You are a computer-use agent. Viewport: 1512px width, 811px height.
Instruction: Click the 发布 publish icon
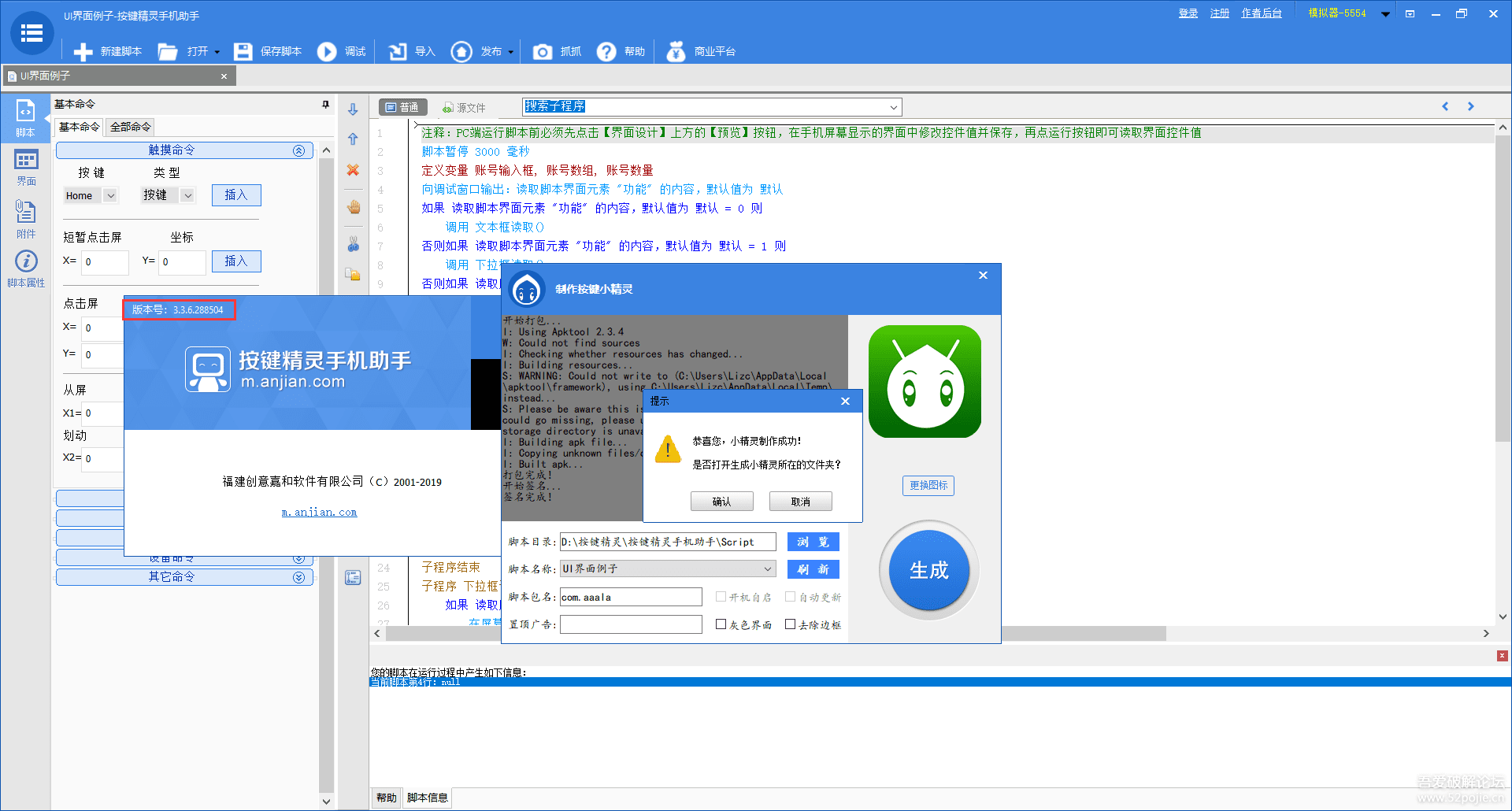(x=461, y=52)
